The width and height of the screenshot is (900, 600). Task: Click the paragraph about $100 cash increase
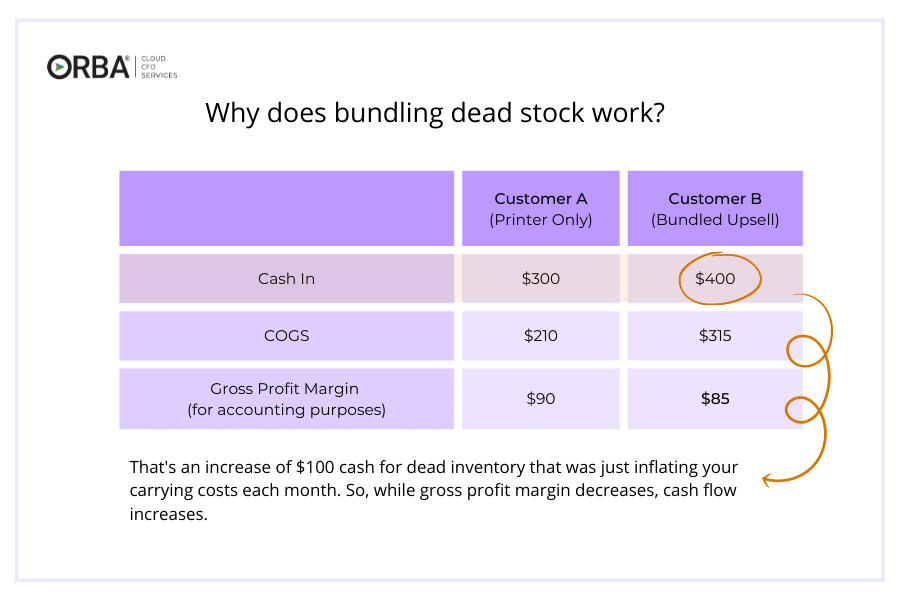point(433,490)
